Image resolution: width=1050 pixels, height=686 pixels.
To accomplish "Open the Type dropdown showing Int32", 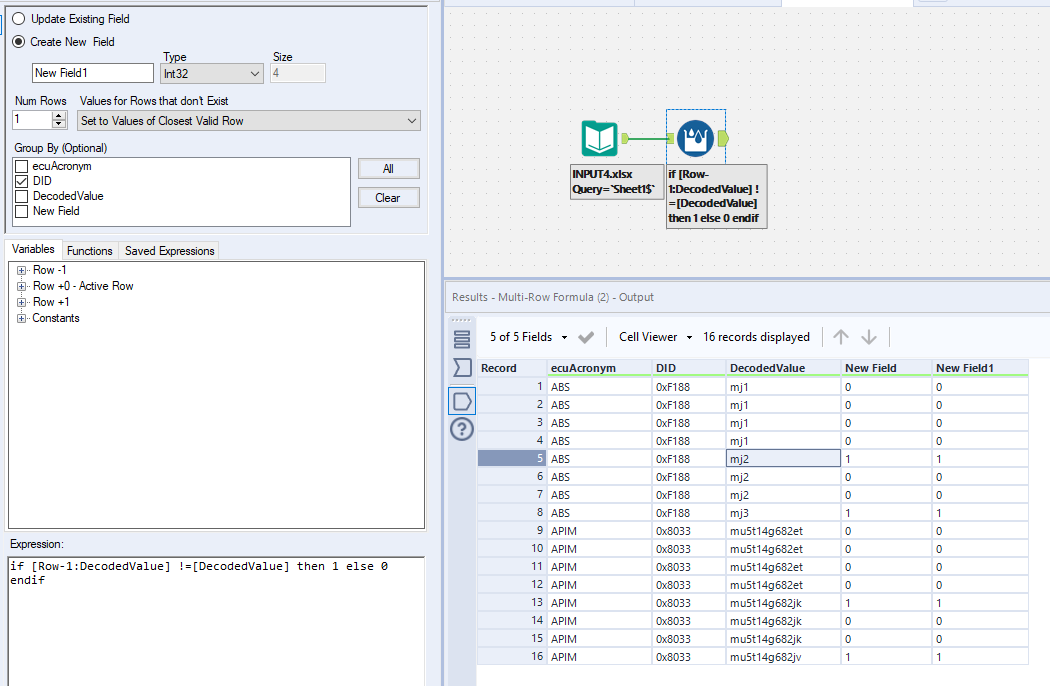I will coord(212,73).
